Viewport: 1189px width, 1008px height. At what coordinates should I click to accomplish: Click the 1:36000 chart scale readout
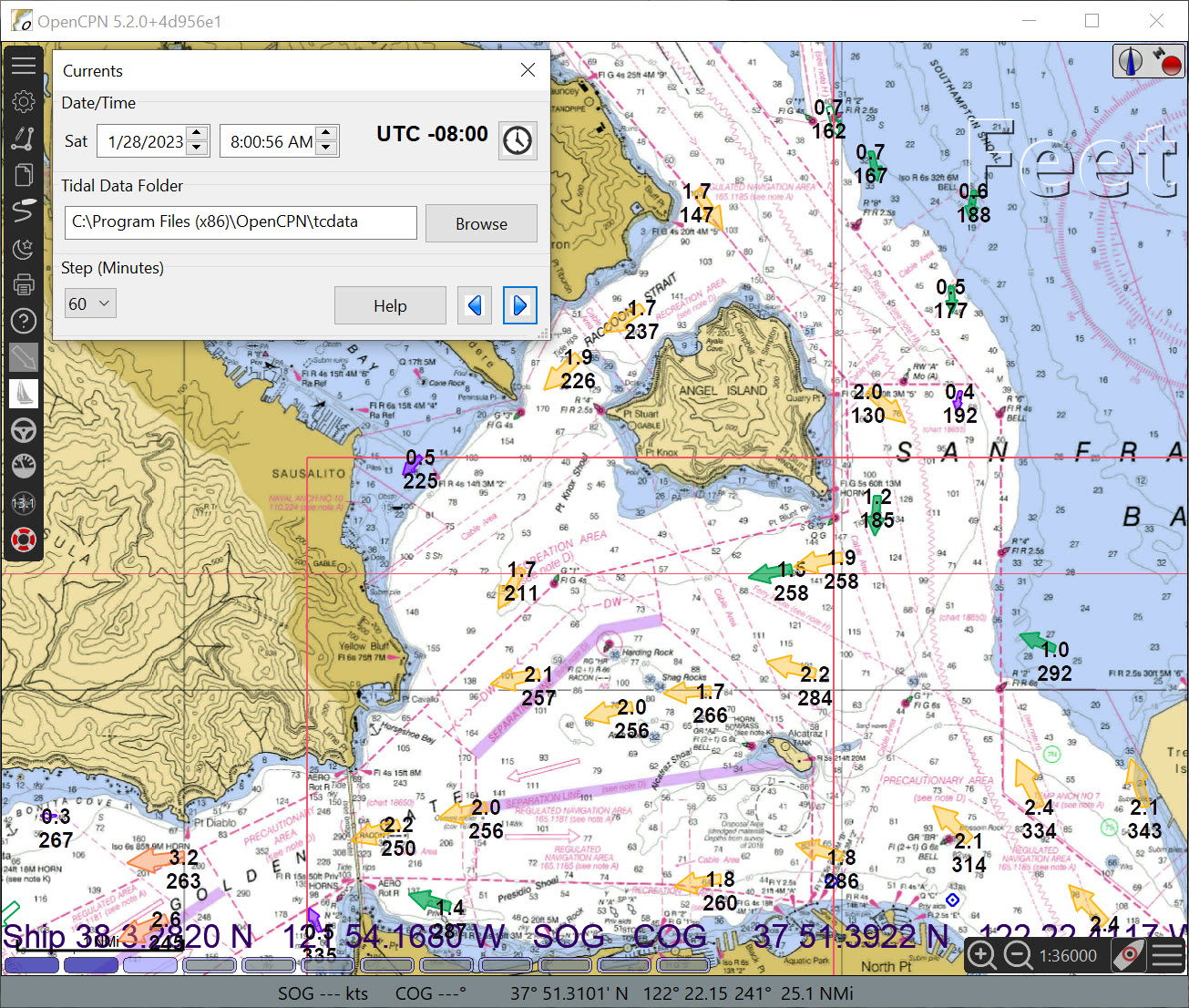(1069, 955)
